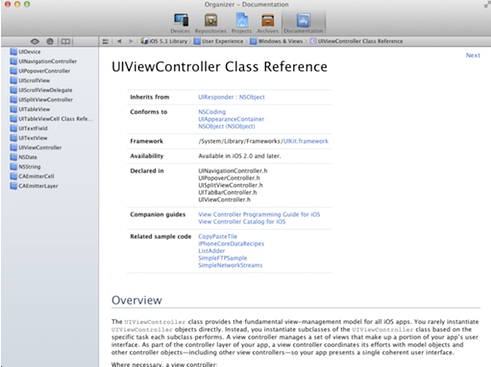
Task: Click the Next link
Action: [x=473, y=55]
